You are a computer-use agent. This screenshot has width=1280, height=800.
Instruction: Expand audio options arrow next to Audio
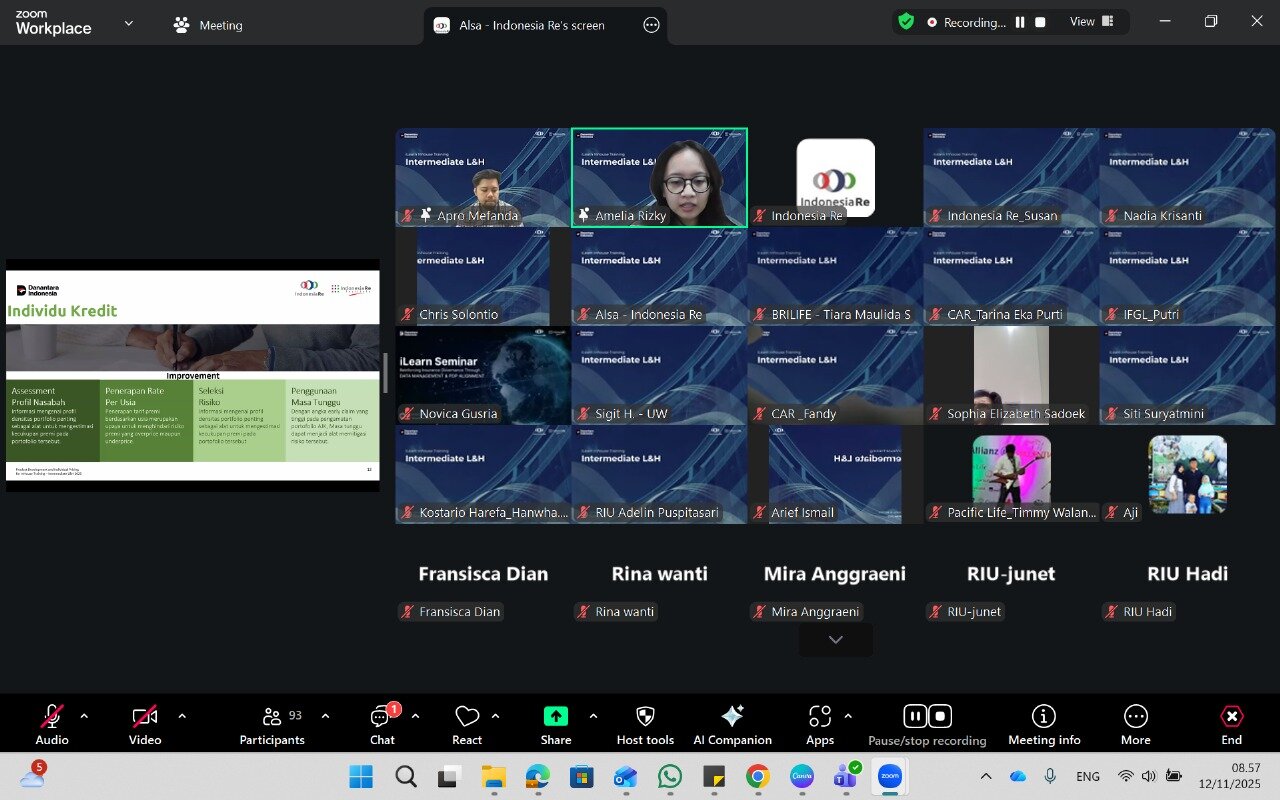[84, 716]
